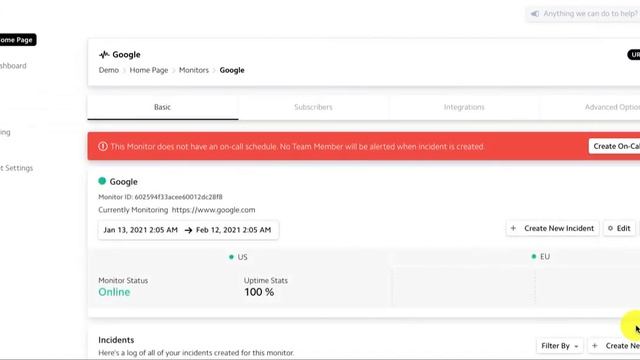Click the Jan 13, 2021 2:05 AM start date
The width and height of the screenshot is (640, 360).
pyautogui.click(x=141, y=230)
